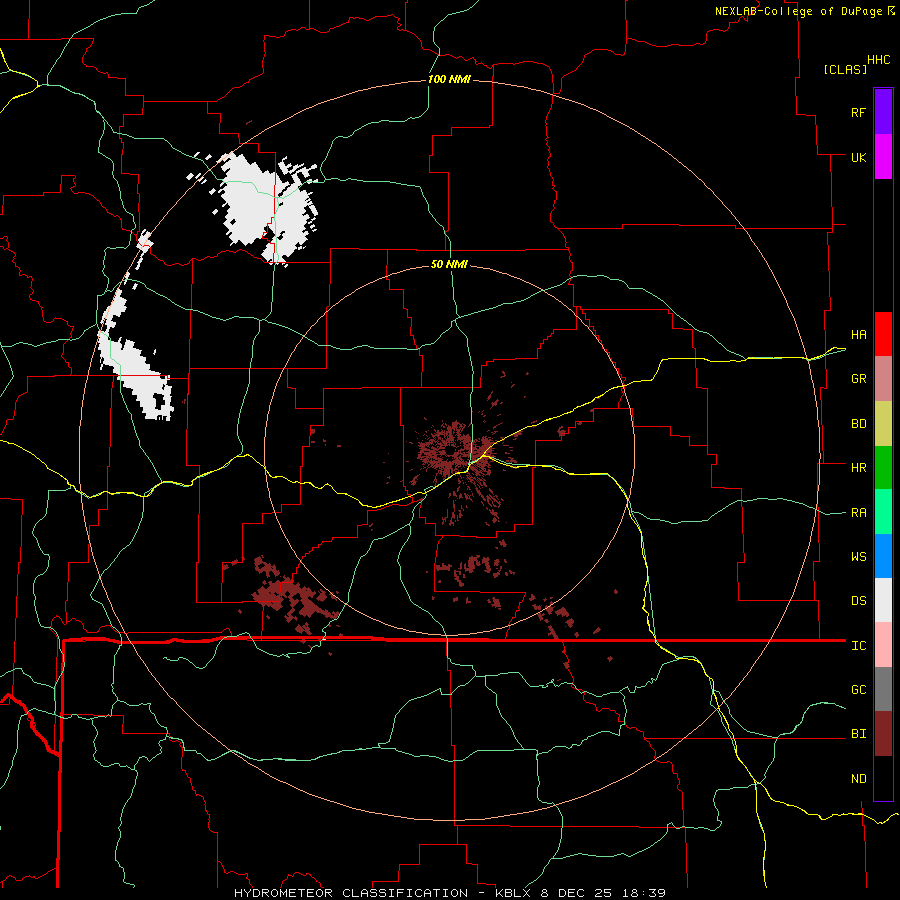Screen dimensions: 900x900
Task: Click the BD legend label
Action: [858, 424]
